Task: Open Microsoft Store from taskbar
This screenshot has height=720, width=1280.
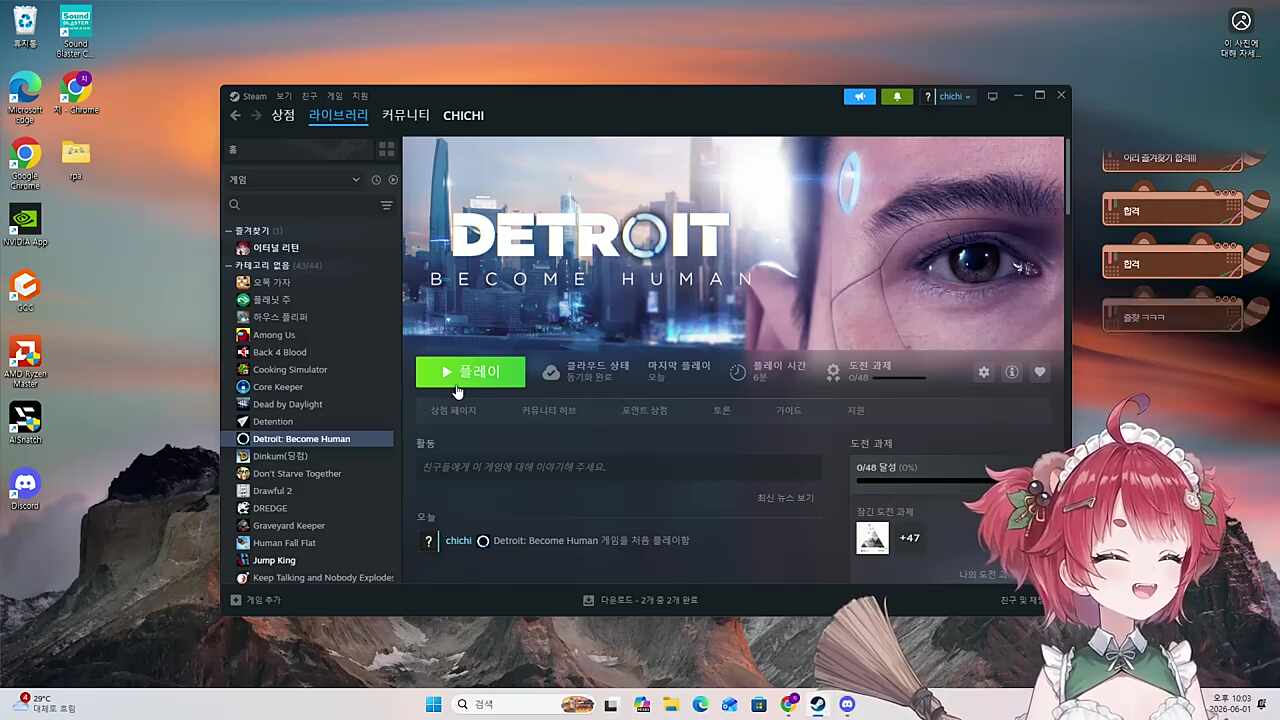Action: click(759, 705)
